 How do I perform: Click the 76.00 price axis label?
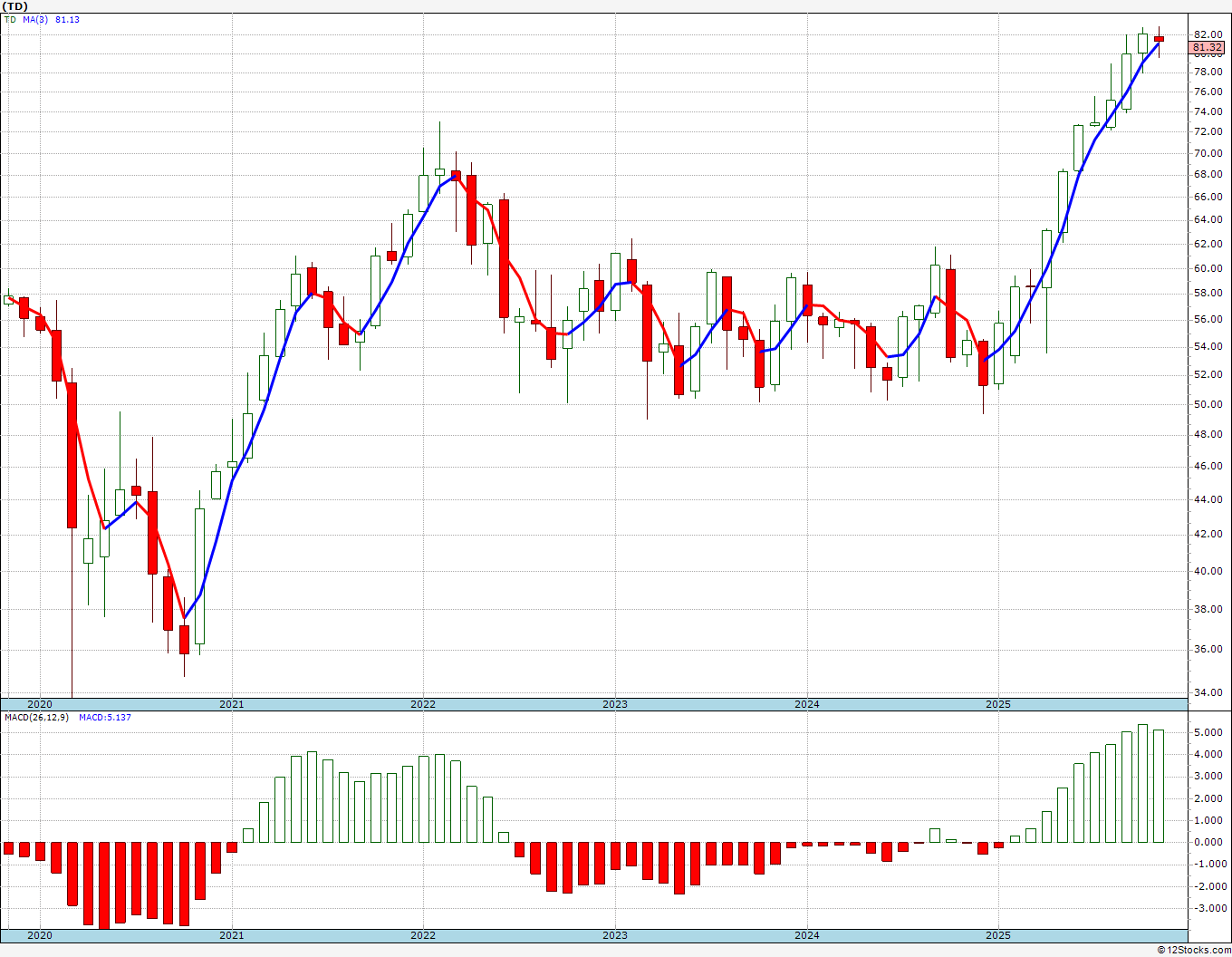1208,92
